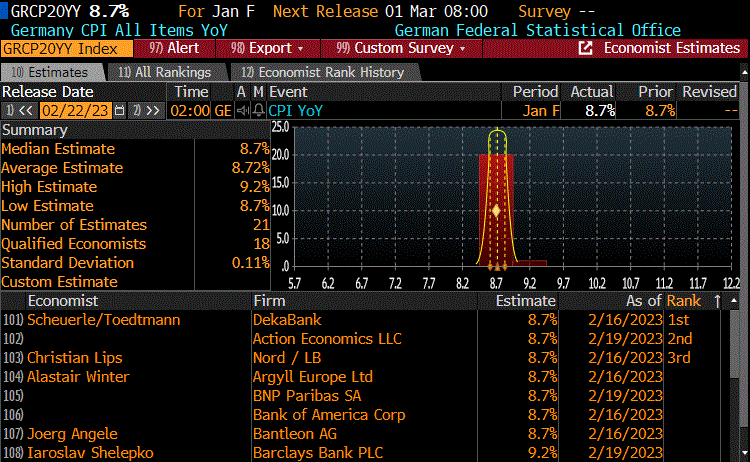Viewport: 750px width, 462px height.
Task: Open Economist Rank History tab
Action: 323,72
